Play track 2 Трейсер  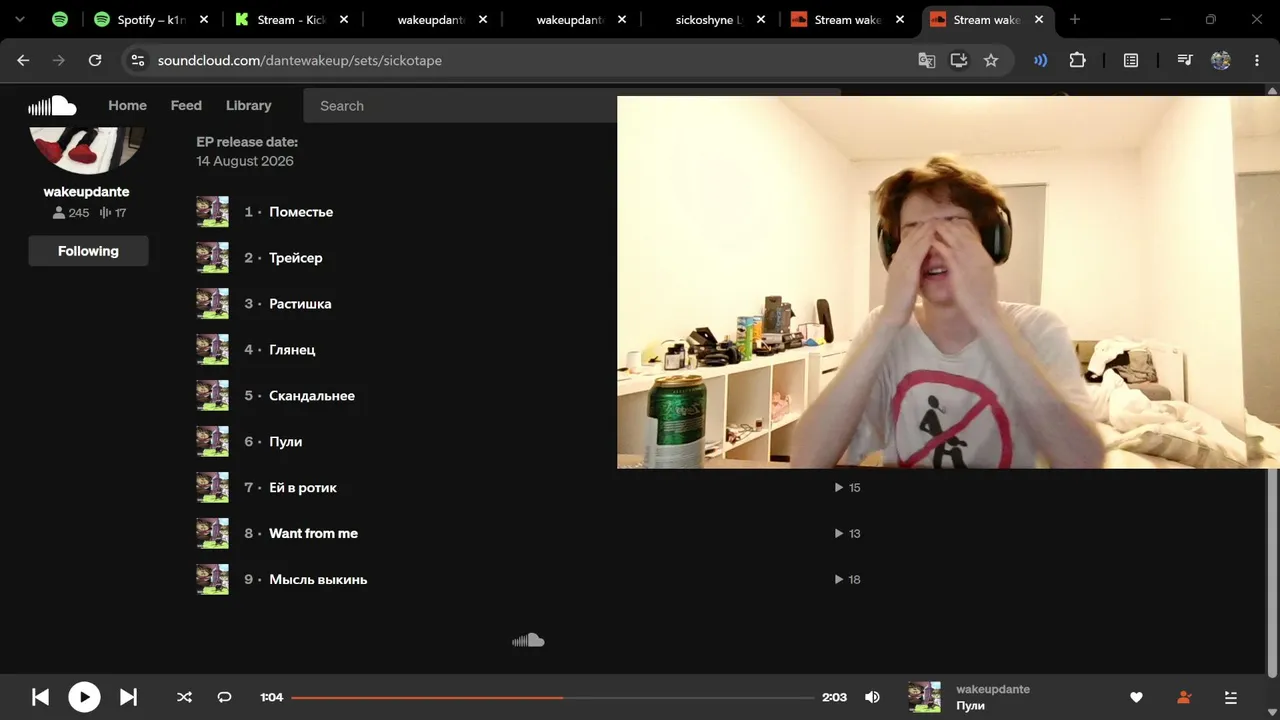pos(296,258)
